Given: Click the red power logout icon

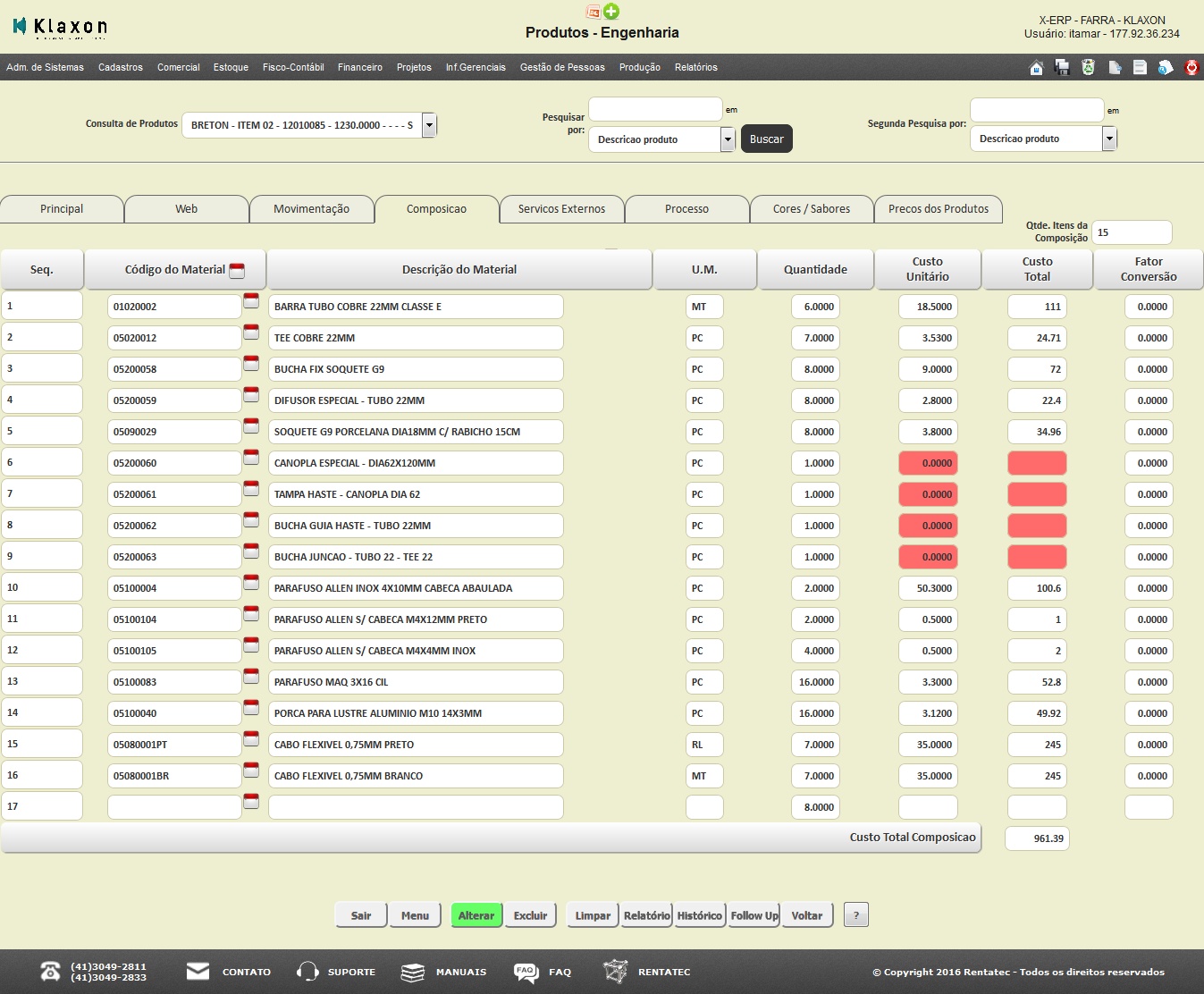Looking at the screenshot, I should [1191, 67].
